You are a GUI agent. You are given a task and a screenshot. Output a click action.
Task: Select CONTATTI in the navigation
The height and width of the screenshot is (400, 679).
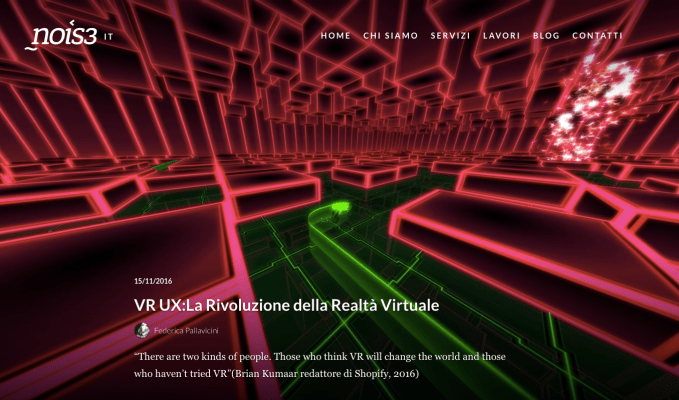point(597,36)
